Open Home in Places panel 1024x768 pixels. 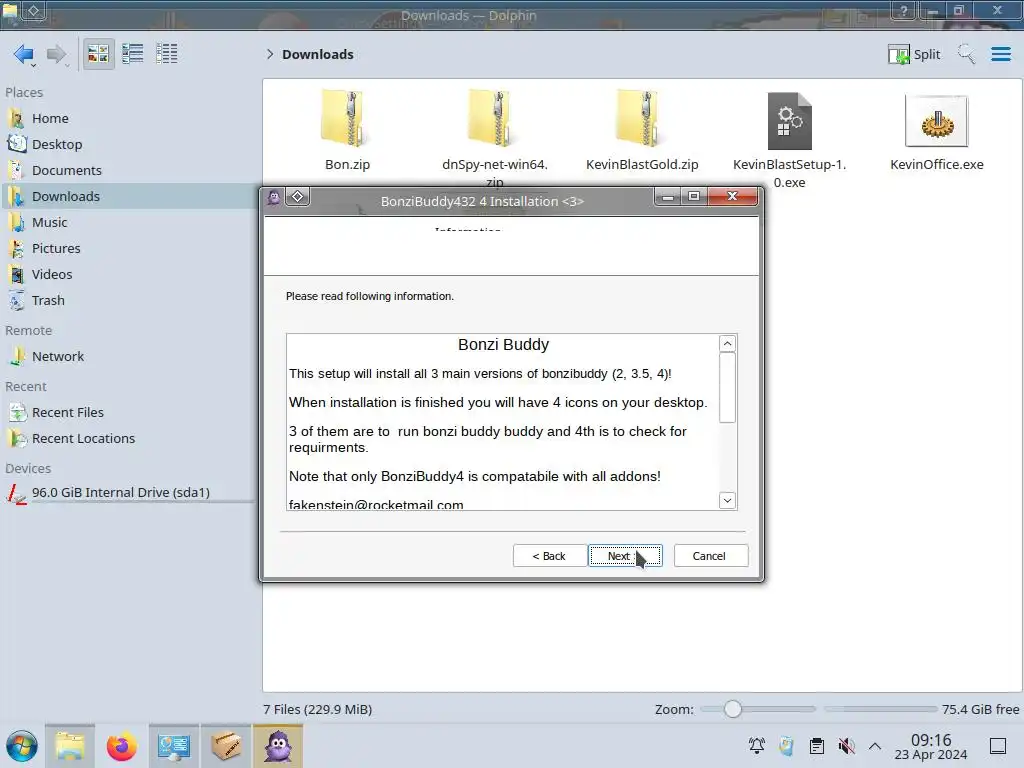point(127,118)
